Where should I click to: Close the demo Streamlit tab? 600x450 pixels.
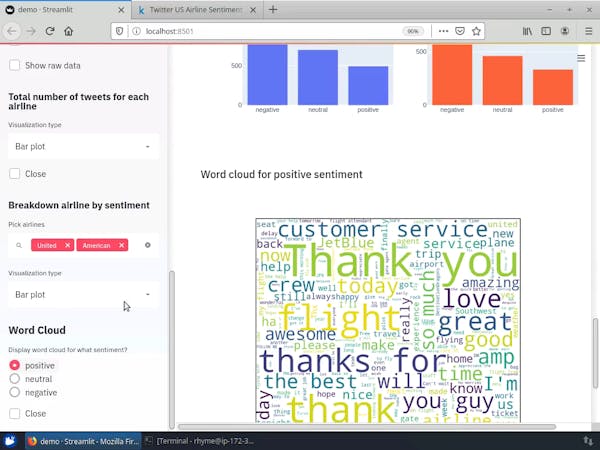pos(121,10)
